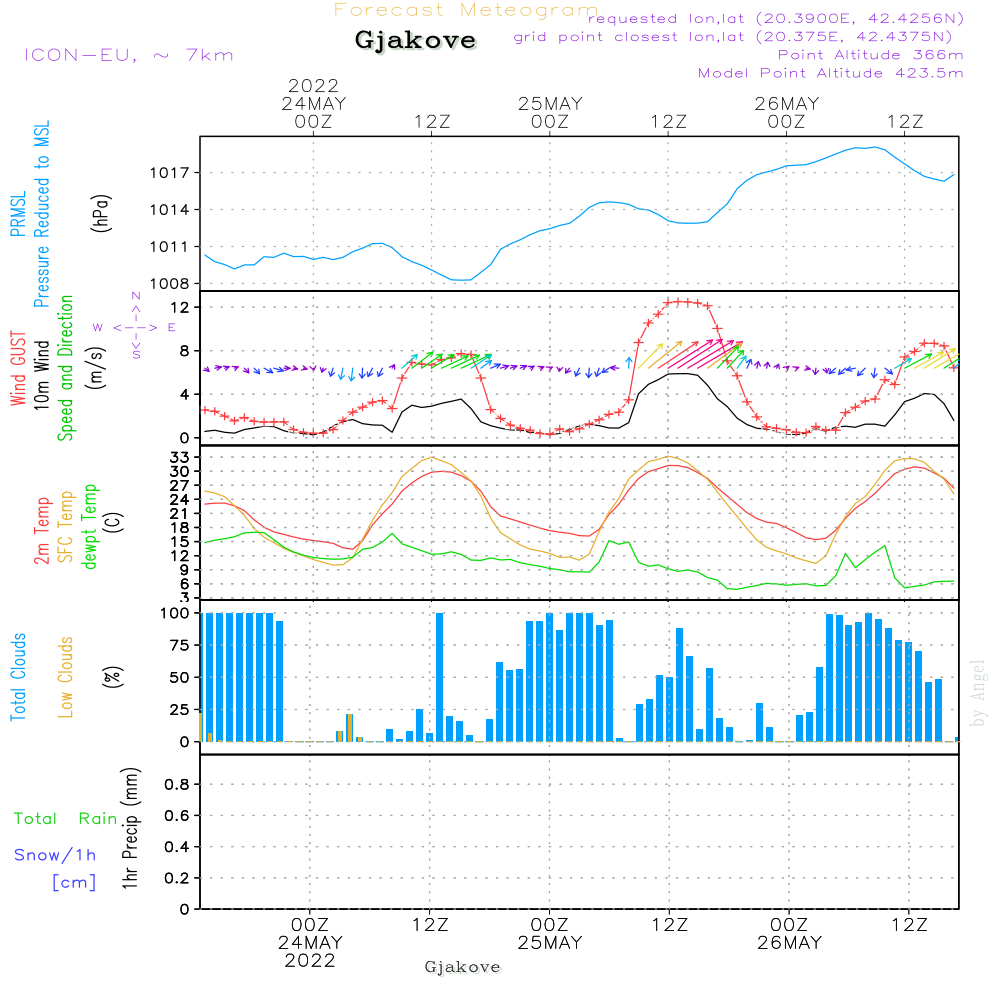Click the isolated 100% cloud bar at 12Z 24MAY
The image size is (1000, 1000).
(439, 677)
